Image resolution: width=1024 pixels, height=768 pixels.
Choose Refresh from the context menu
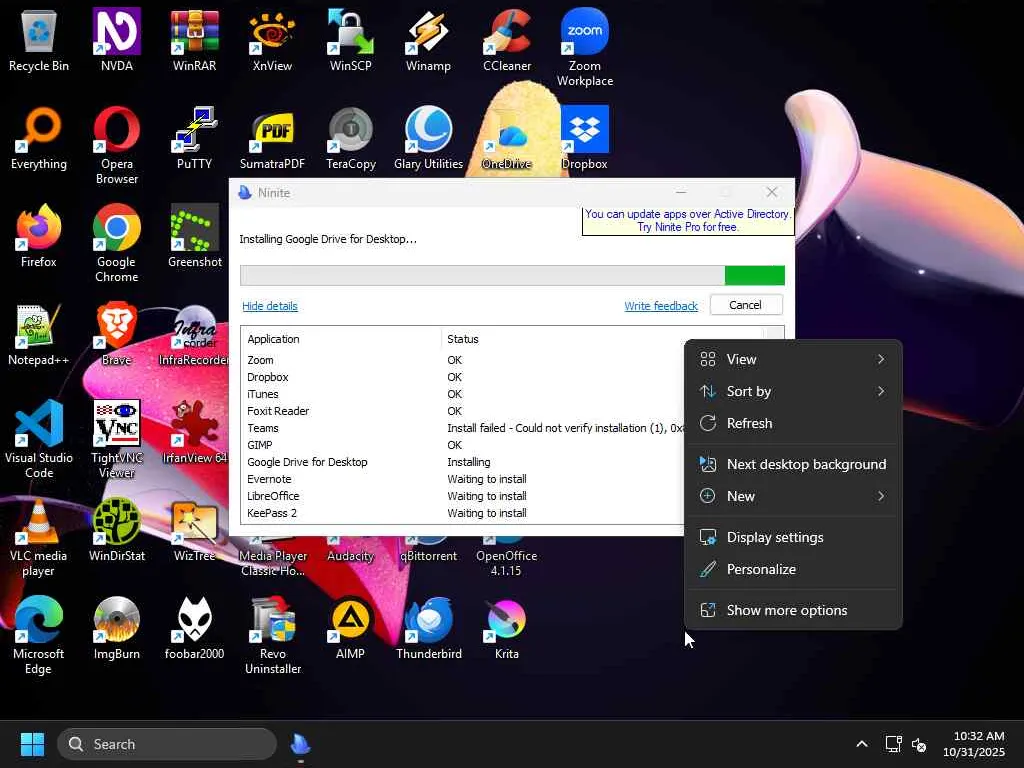pyautogui.click(x=793, y=423)
